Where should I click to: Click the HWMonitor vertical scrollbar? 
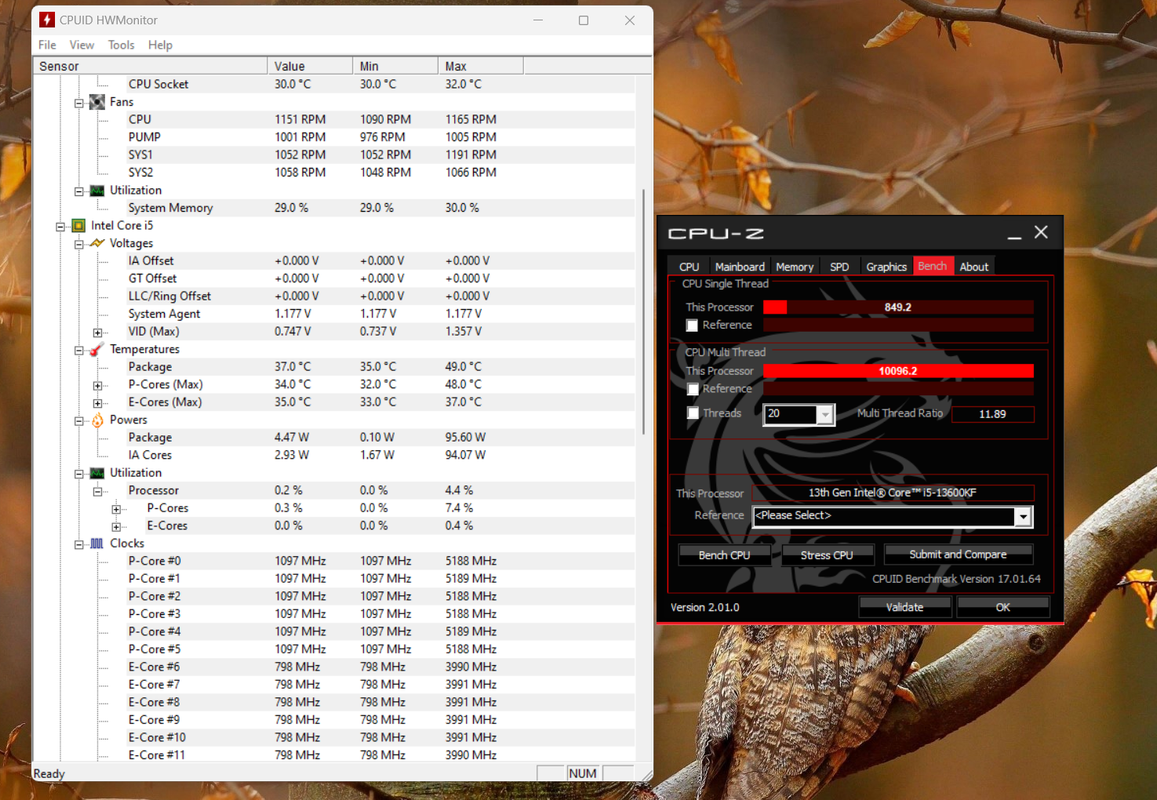tap(644, 311)
